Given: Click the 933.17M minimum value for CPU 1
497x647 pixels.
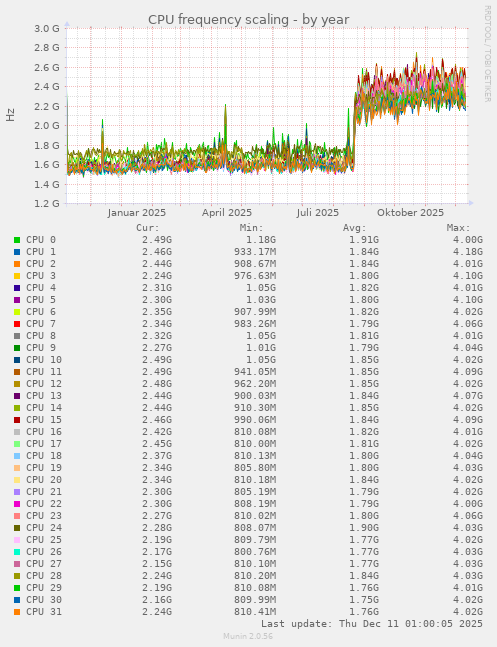Looking at the screenshot, I should point(255,252).
